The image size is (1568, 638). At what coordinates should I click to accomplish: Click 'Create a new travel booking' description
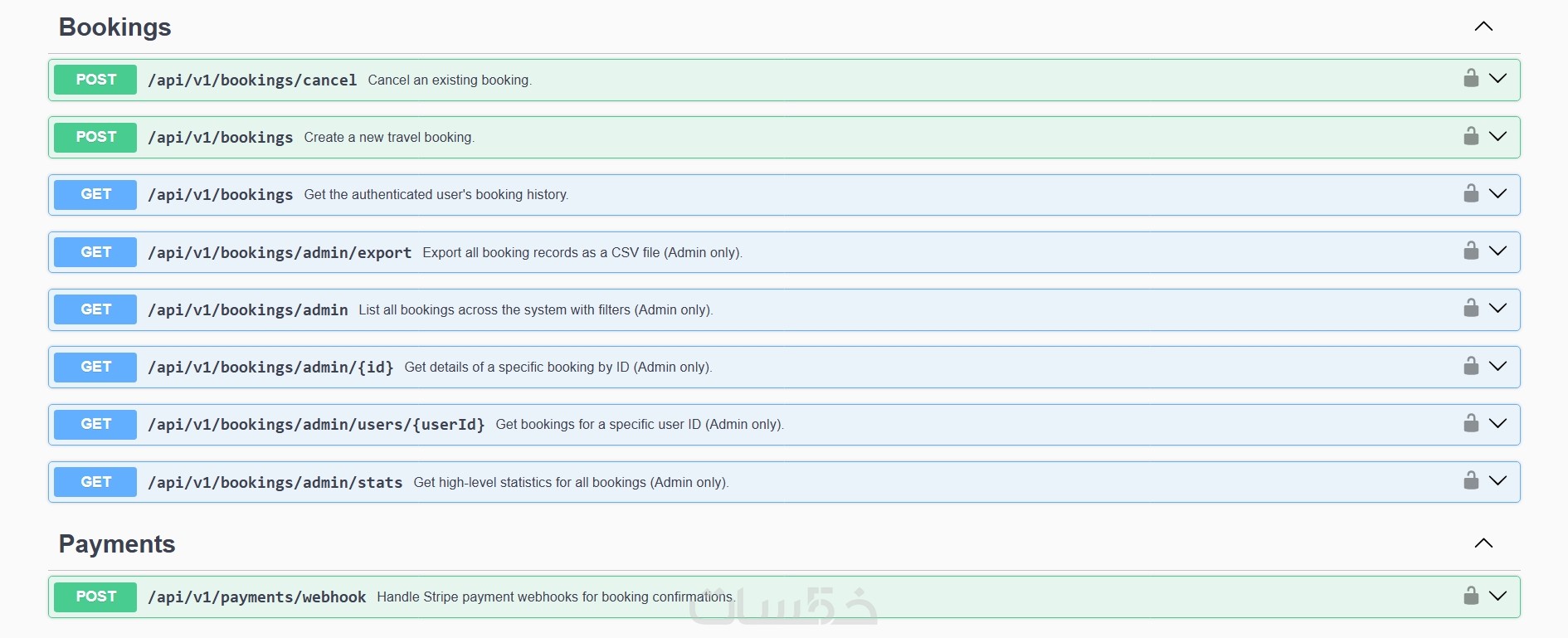tap(389, 138)
